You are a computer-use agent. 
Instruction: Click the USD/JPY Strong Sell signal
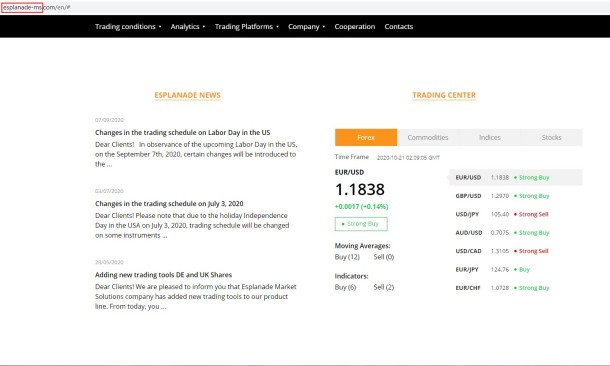[x=531, y=214]
